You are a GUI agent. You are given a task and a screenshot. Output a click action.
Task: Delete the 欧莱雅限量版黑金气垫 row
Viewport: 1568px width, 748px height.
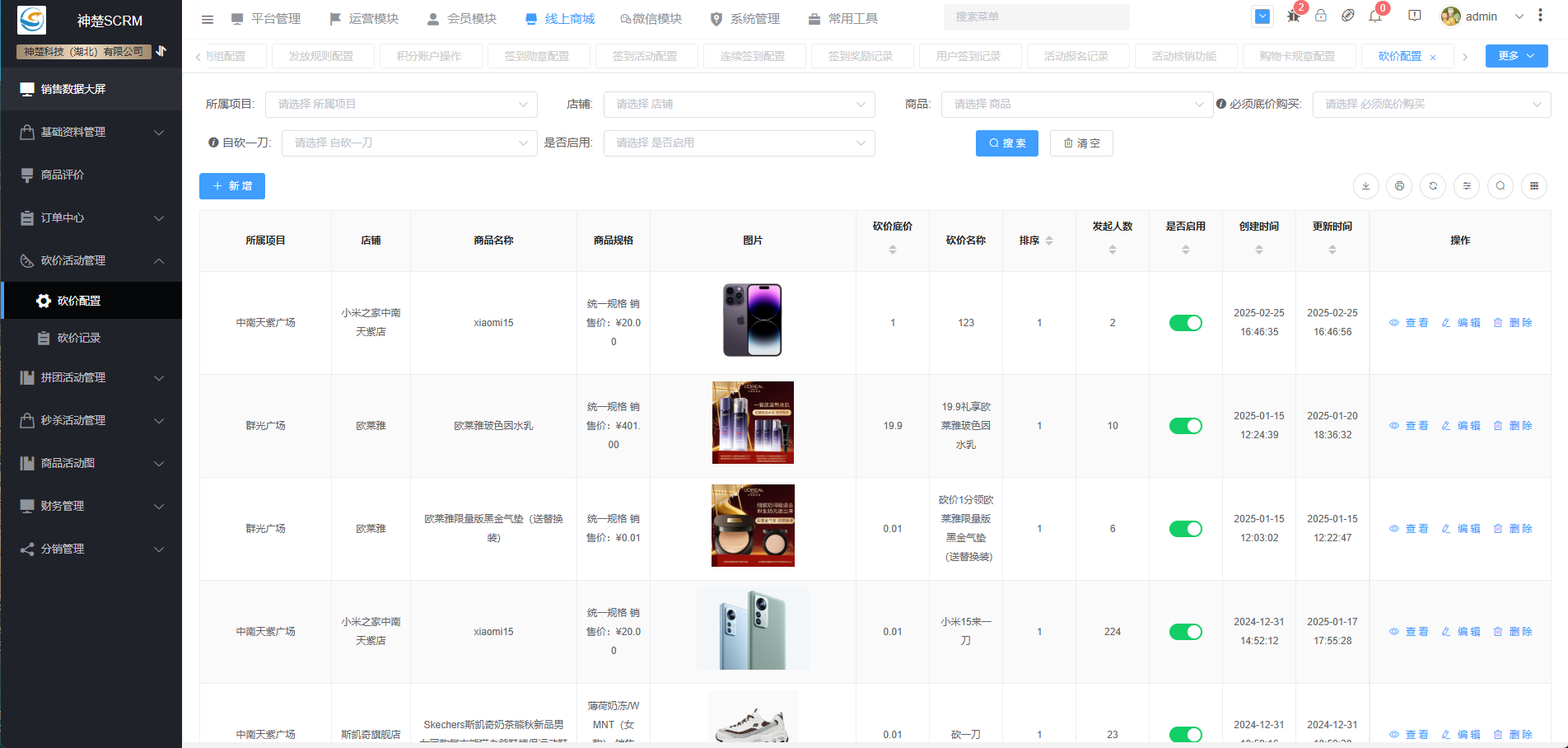pos(1513,529)
